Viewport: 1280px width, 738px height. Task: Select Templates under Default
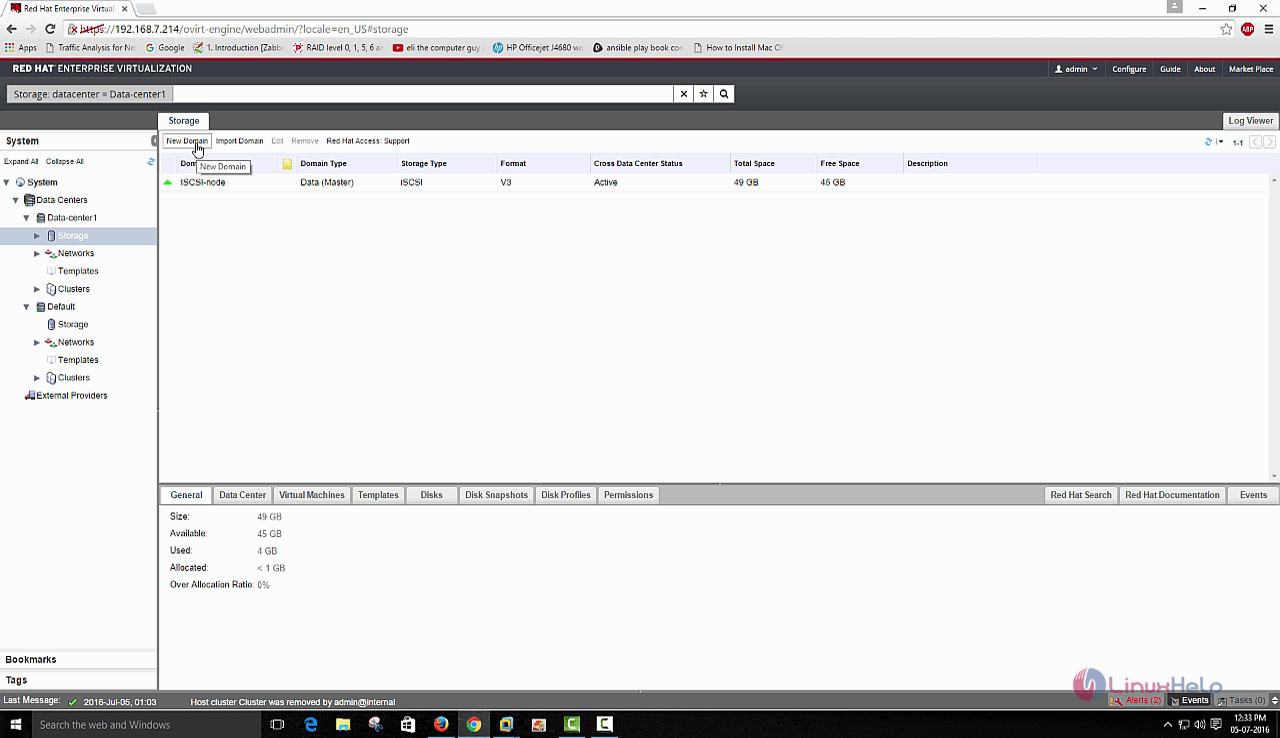78,360
